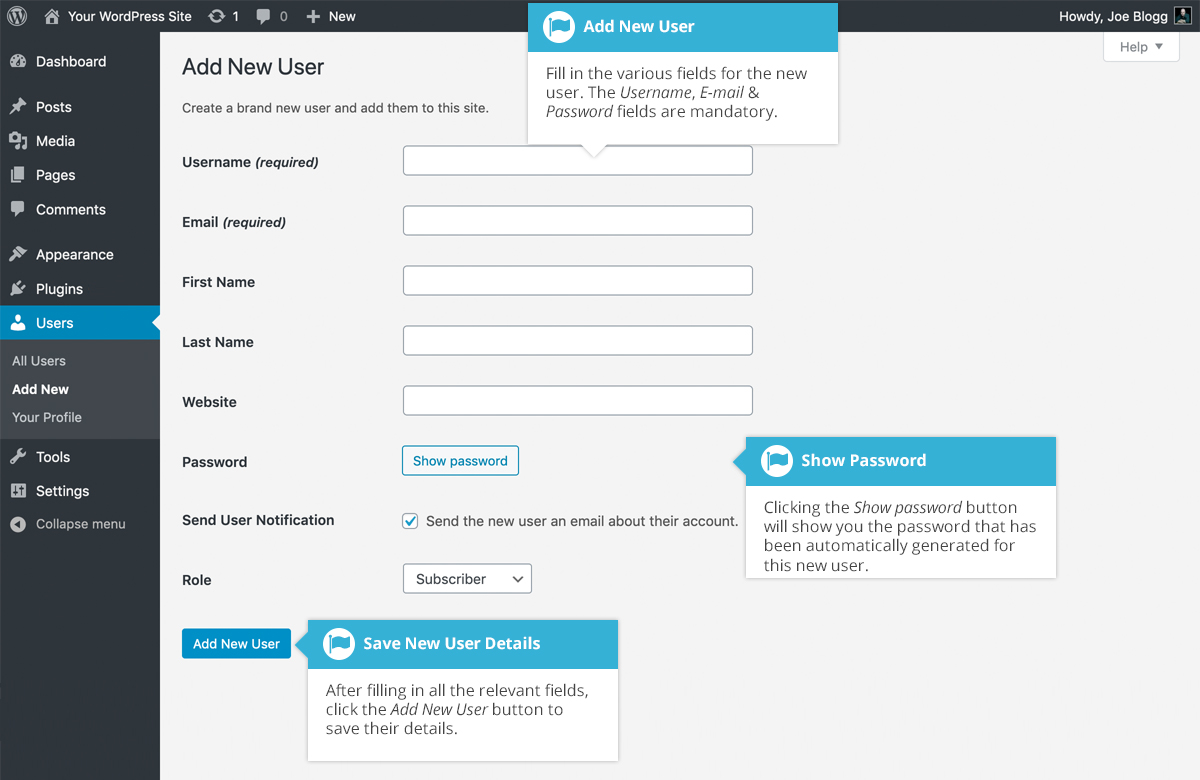Click the Collapse menu arrow icon
Viewport: 1200px width, 780px height.
pos(18,524)
